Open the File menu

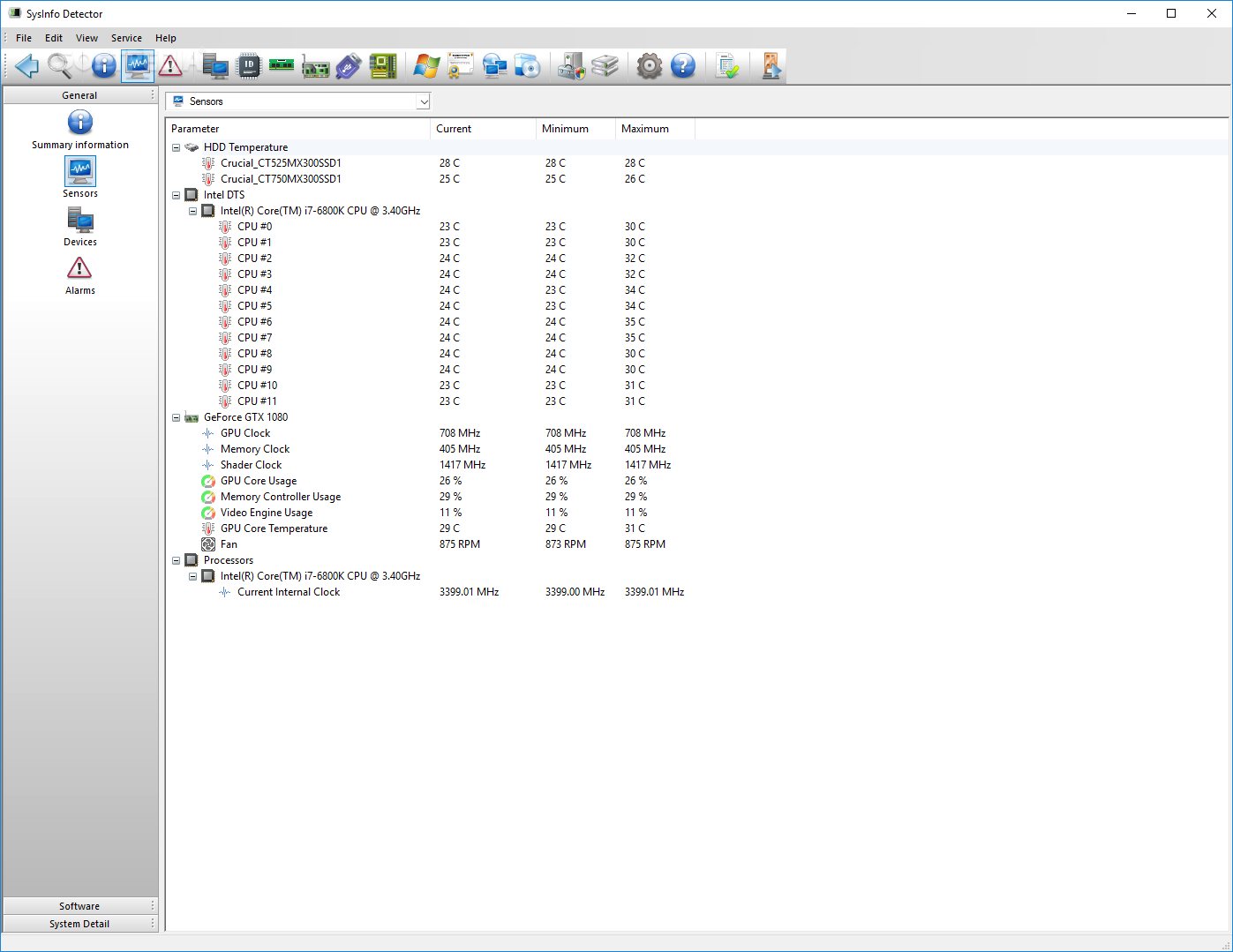pos(24,38)
